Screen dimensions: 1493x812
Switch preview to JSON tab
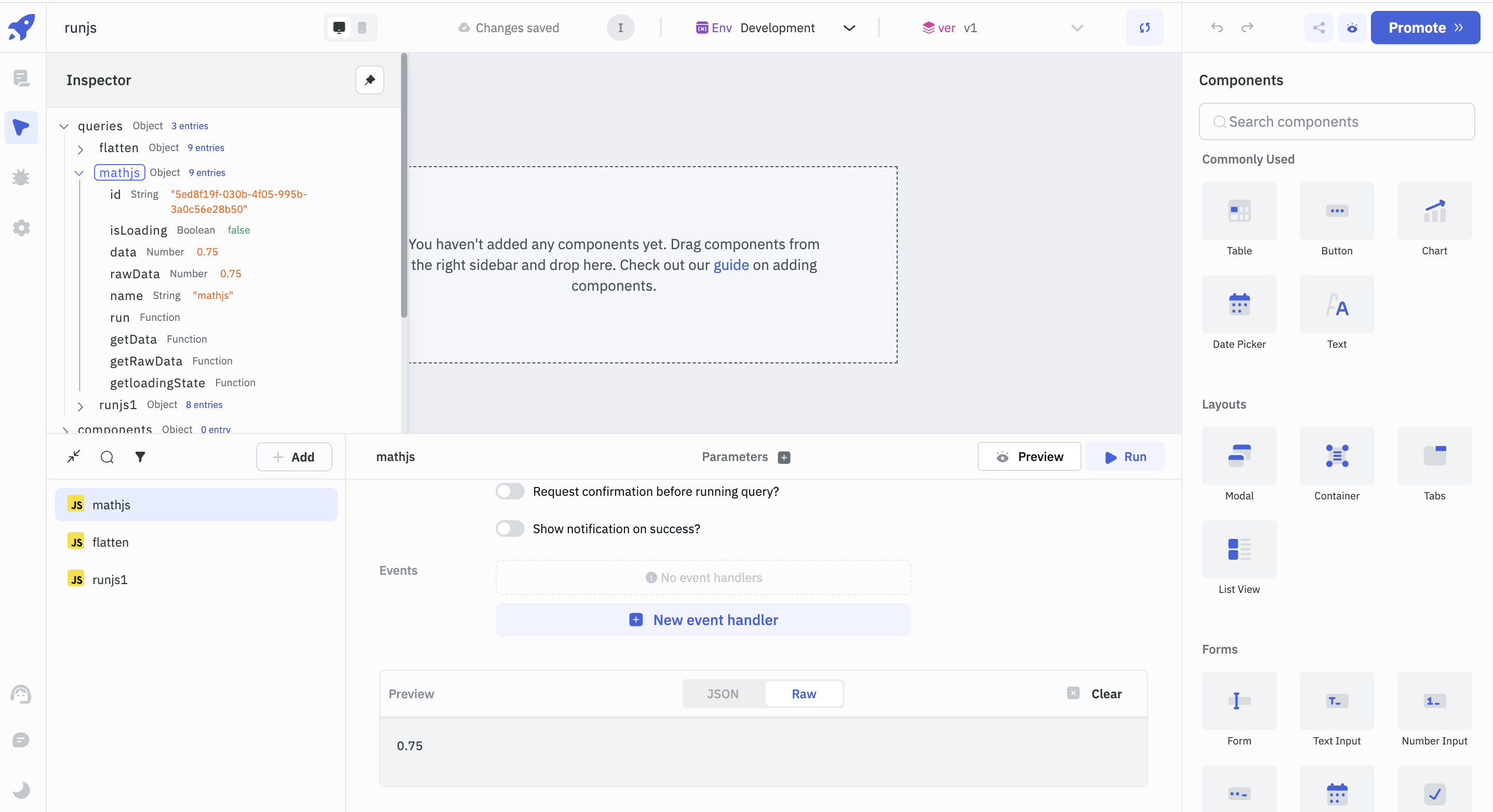723,693
